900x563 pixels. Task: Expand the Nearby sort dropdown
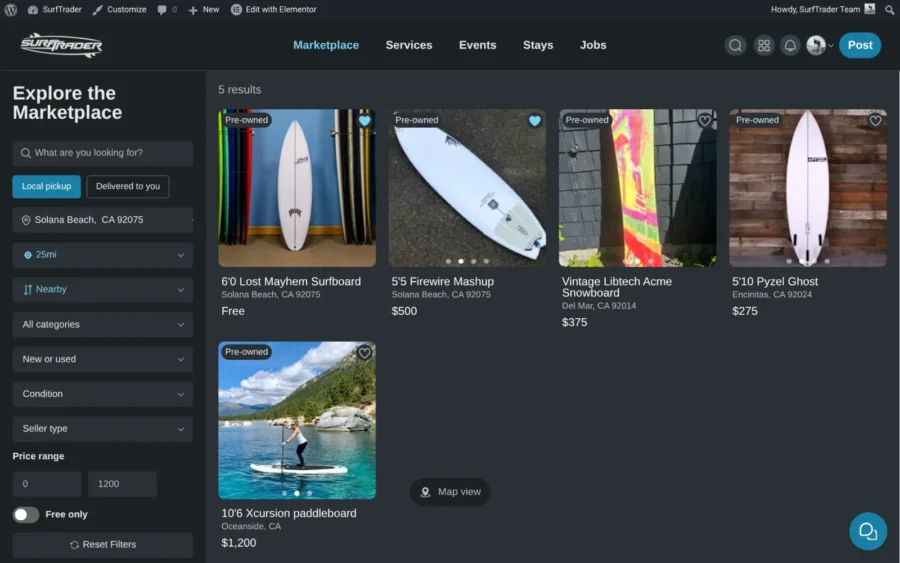pos(103,290)
